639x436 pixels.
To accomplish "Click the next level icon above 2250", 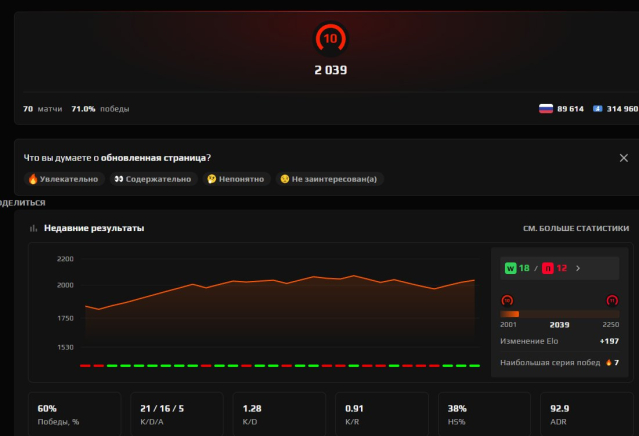I will pos(612,299).
